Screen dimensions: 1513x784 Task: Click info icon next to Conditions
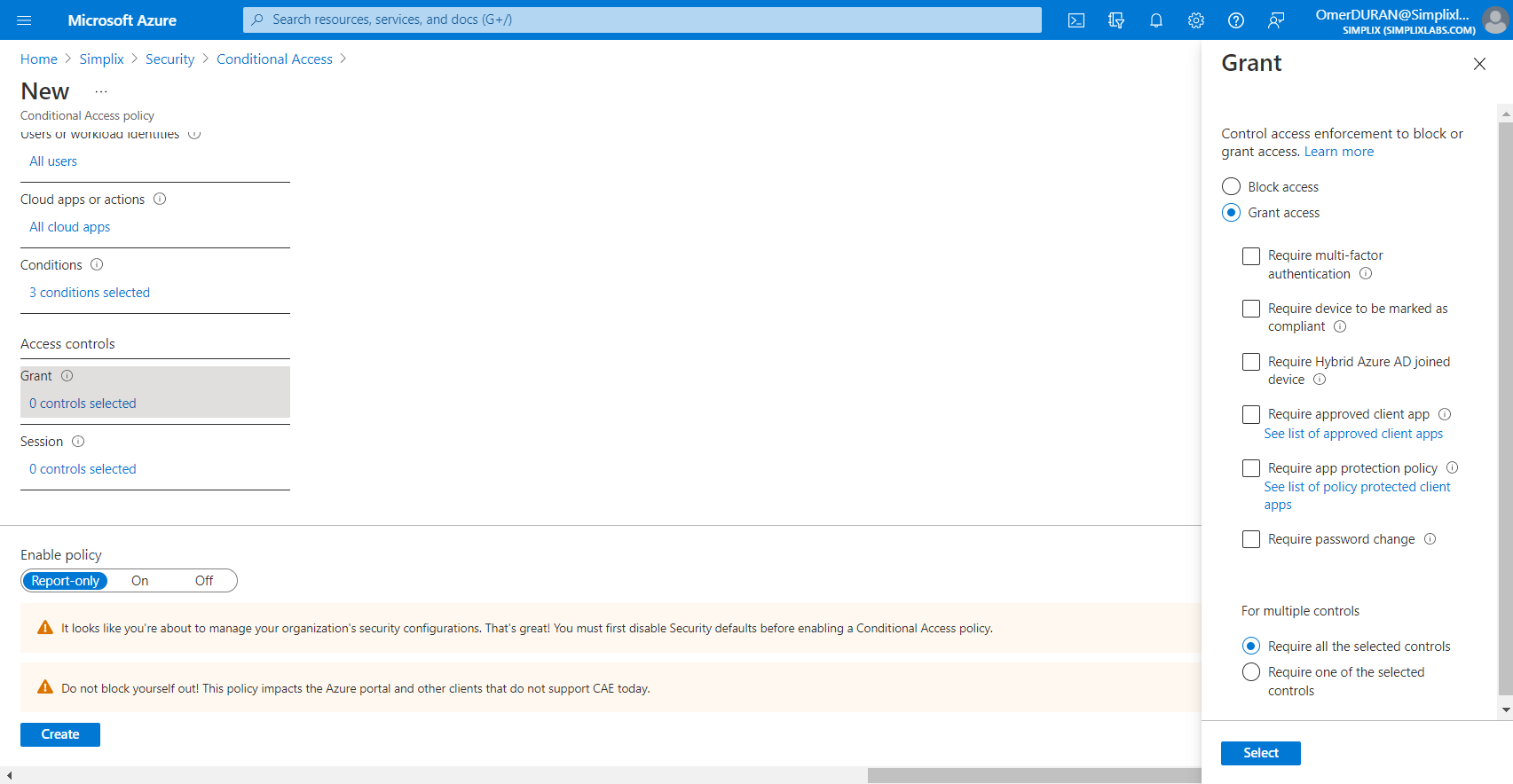98,264
